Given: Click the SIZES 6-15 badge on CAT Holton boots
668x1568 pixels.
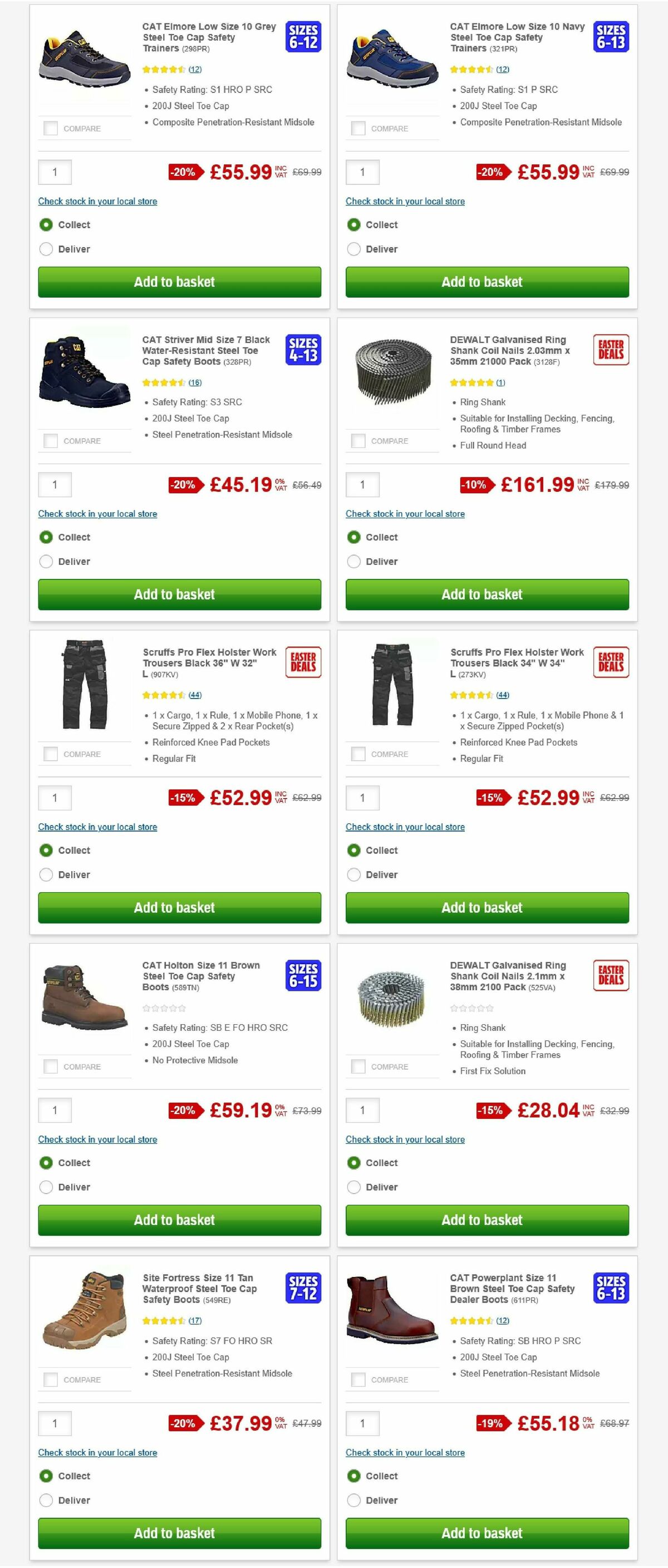Looking at the screenshot, I should click(x=303, y=976).
